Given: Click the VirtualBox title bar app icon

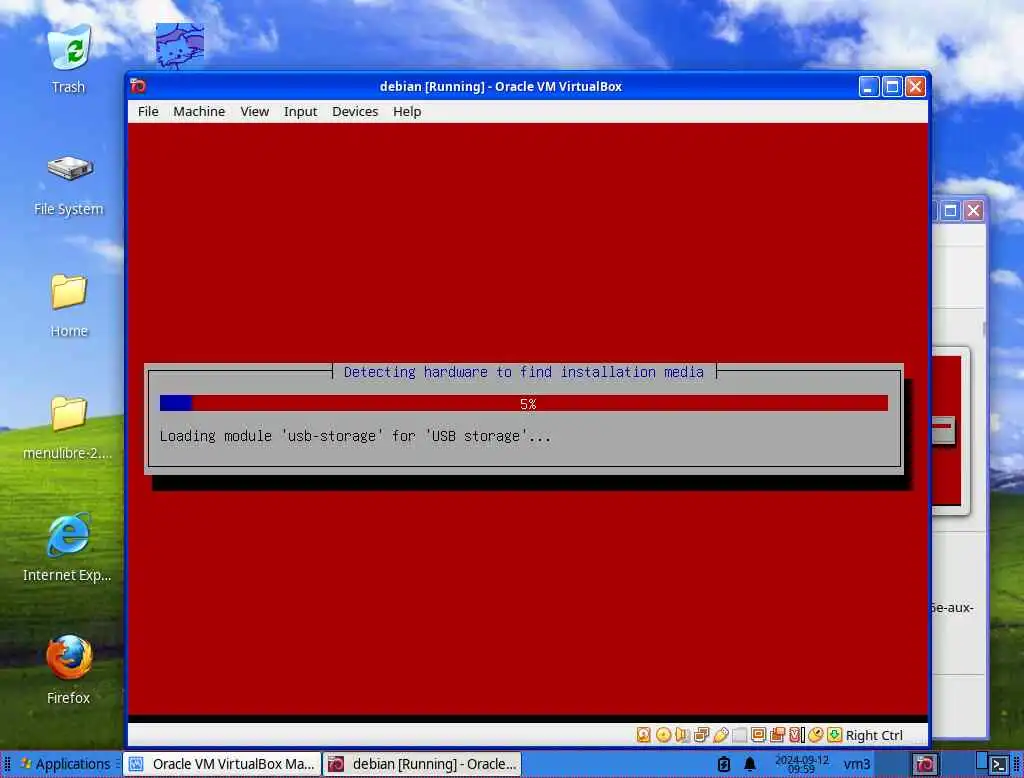Looking at the screenshot, I should coord(138,86).
